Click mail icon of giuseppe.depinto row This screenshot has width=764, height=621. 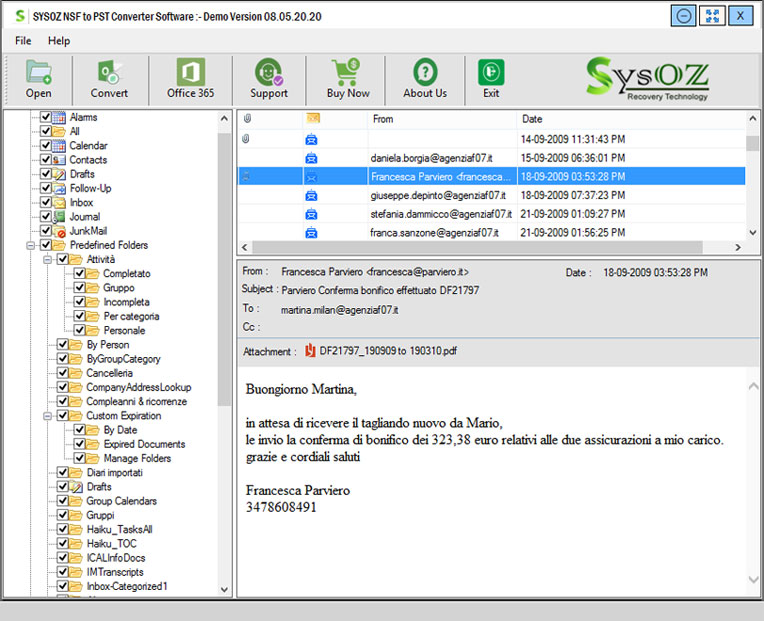[311, 196]
